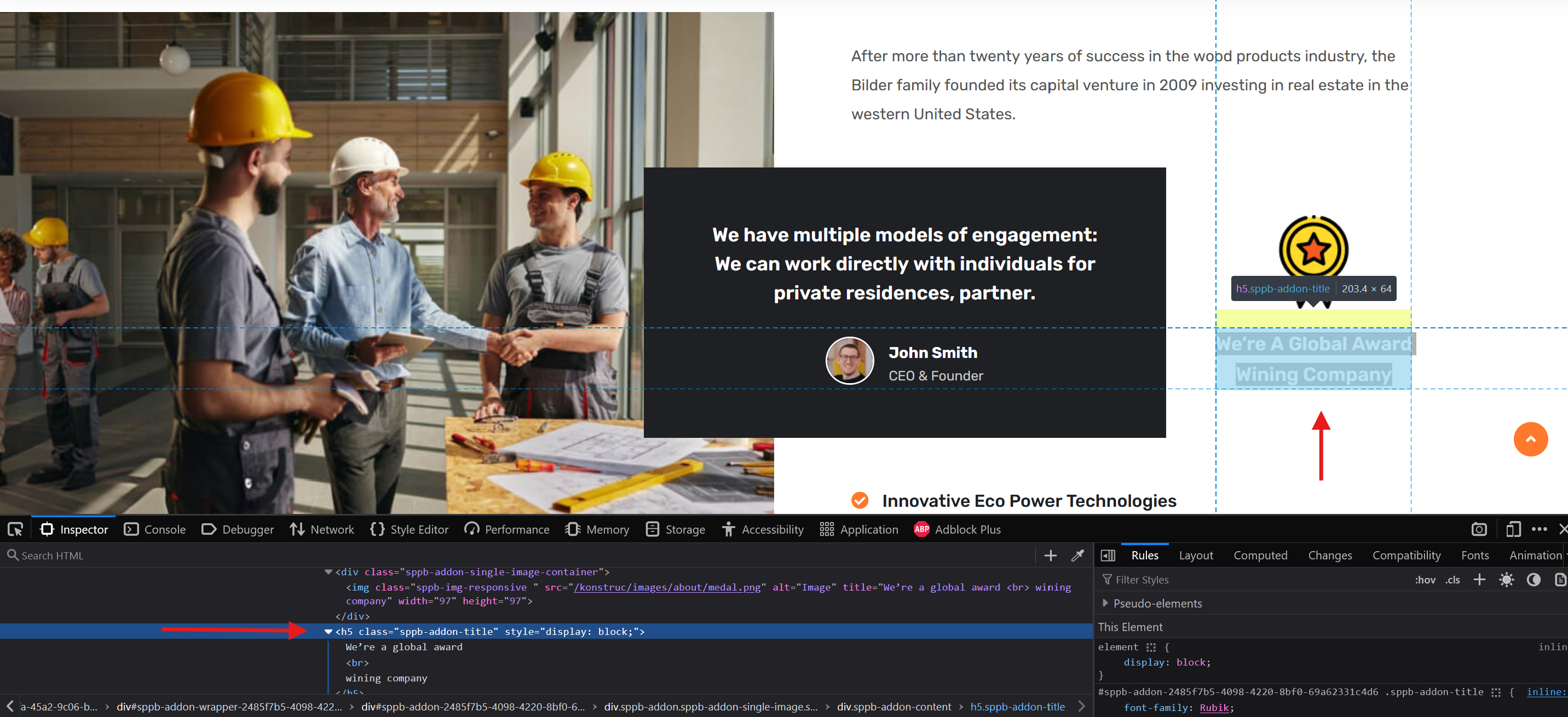Image resolution: width=1568 pixels, height=717 pixels.
Task: Open the devtools three-dots options menu
Action: tap(1539, 529)
